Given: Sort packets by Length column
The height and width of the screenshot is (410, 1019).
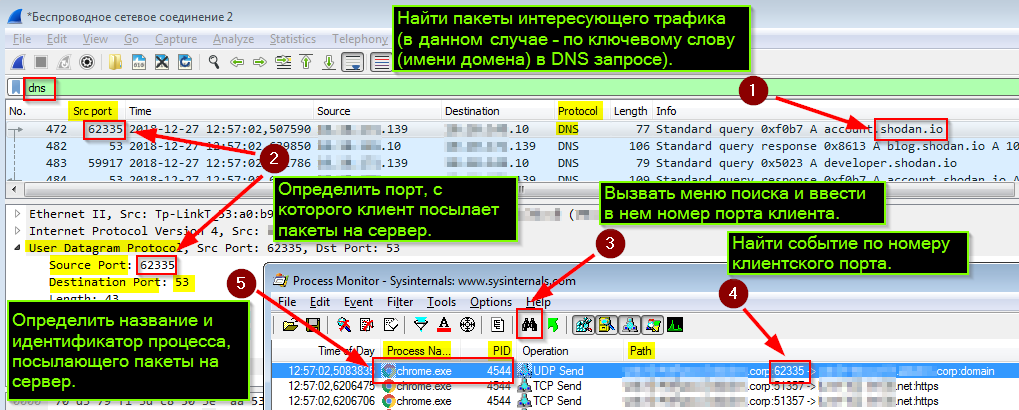Looking at the screenshot, I should click(x=630, y=111).
